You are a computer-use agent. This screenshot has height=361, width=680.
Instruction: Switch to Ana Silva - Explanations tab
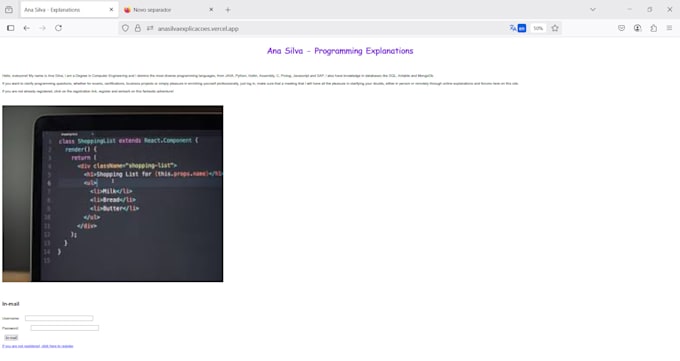(x=69, y=10)
